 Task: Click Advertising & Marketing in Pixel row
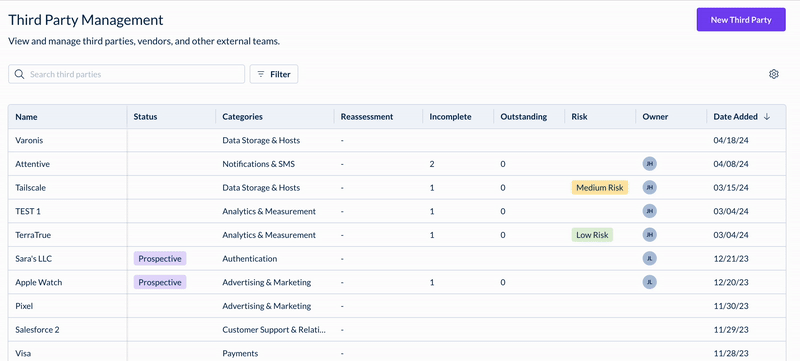pos(266,306)
